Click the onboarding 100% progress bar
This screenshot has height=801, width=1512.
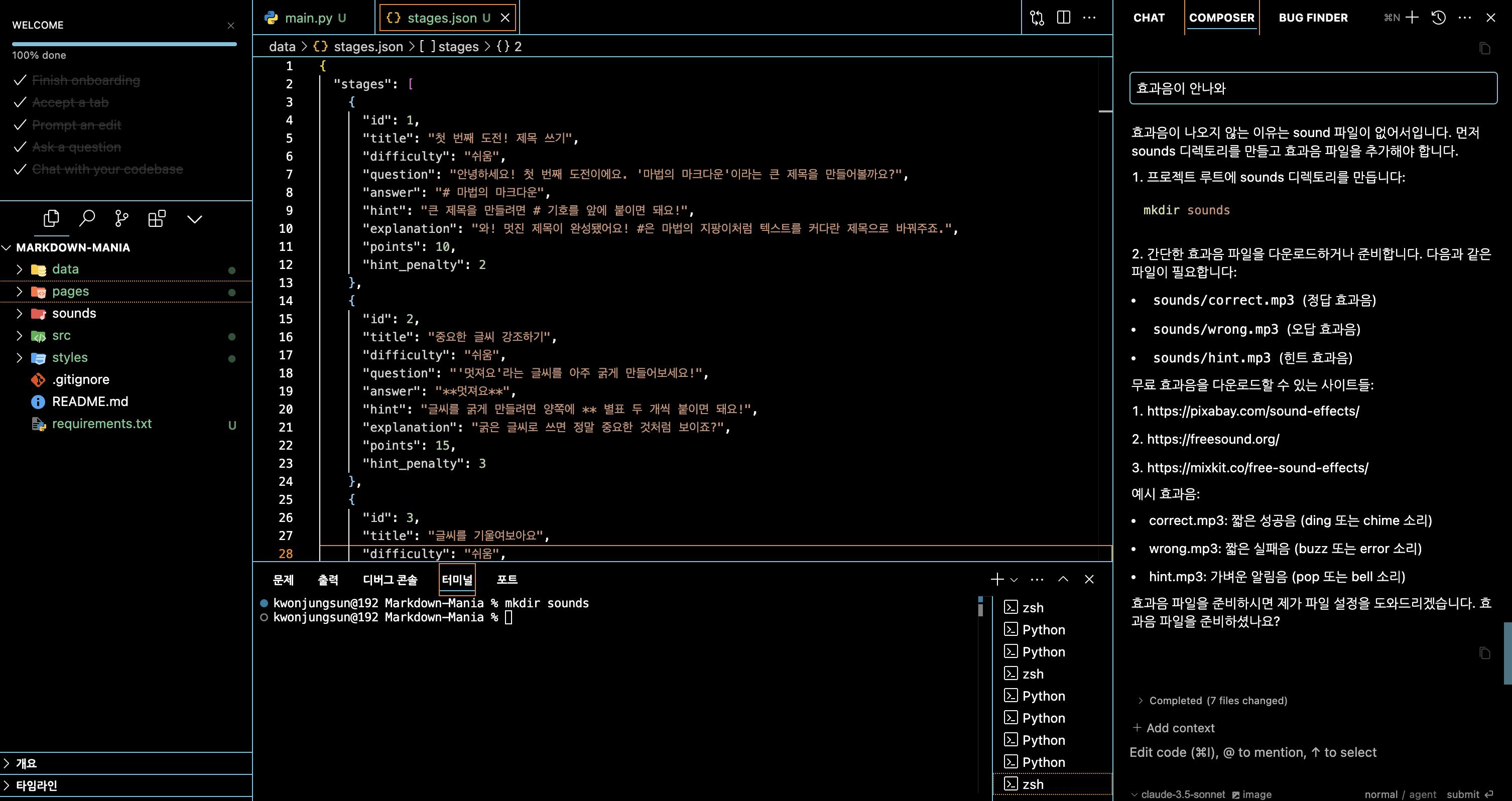(124, 44)
